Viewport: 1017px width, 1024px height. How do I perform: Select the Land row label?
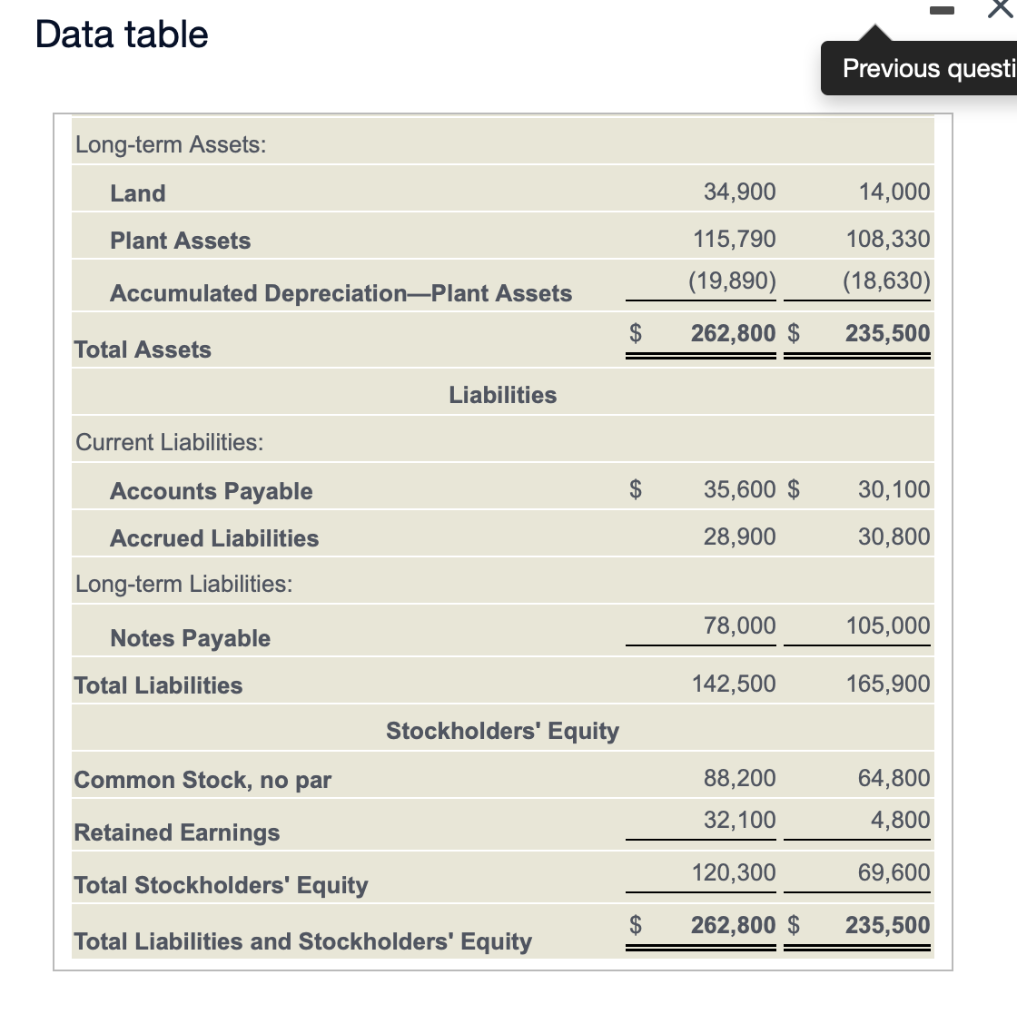(138, 194)
